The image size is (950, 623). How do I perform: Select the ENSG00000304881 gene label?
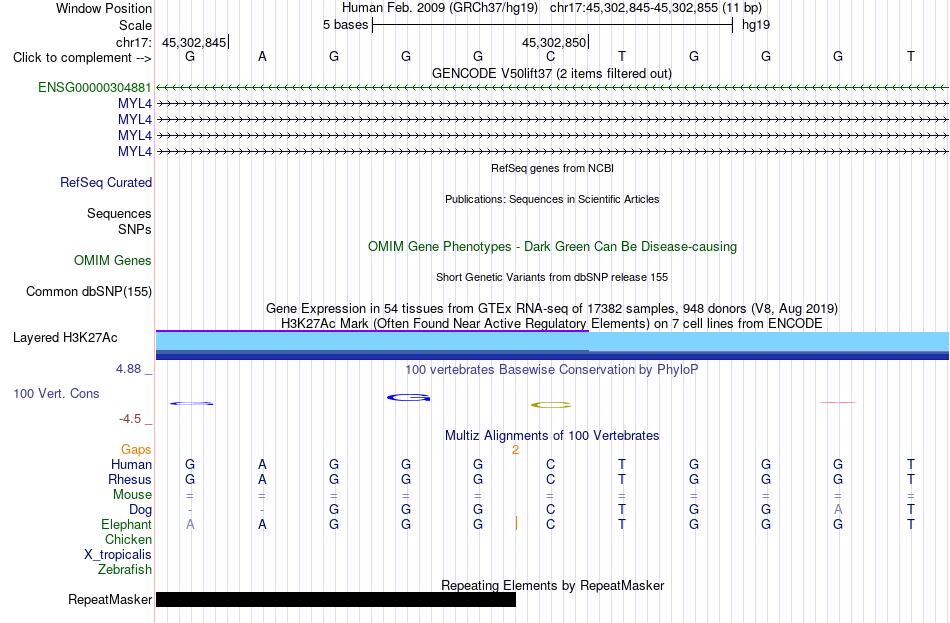(95, 87)
